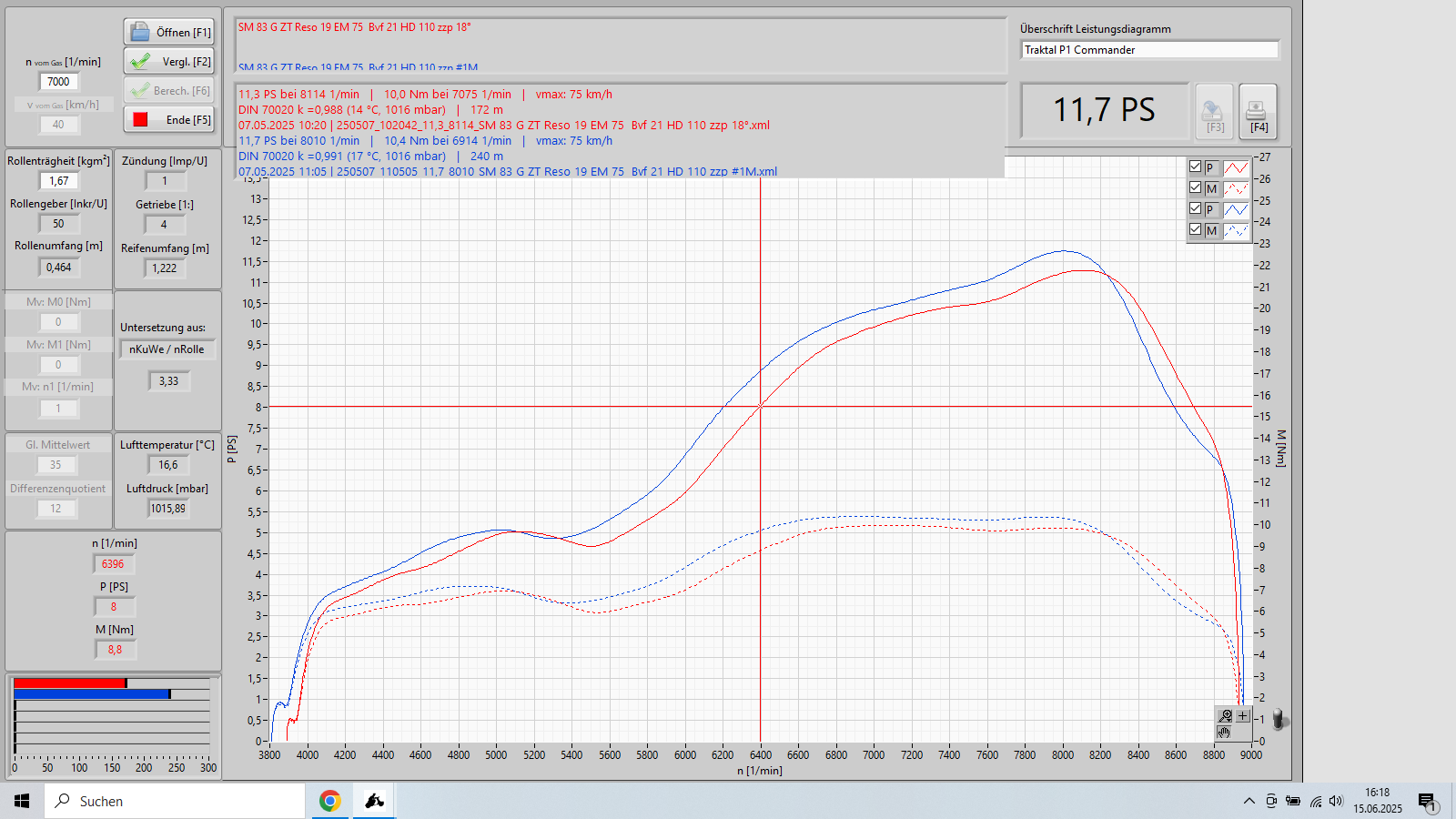Image resolution: width=1456 pixels, height=819 pixels.
Task: Click the Traktal P1 Commander title field
Action: (x=1149, y=50)
